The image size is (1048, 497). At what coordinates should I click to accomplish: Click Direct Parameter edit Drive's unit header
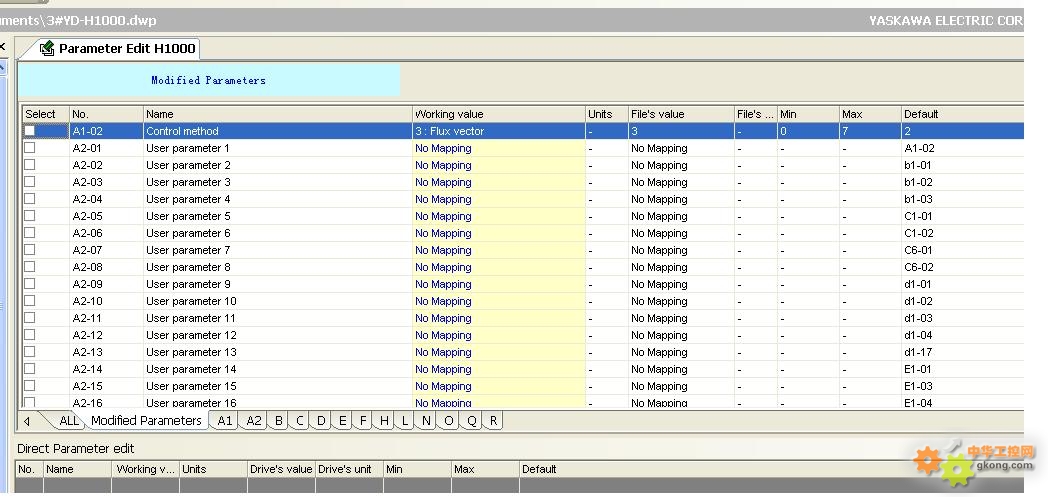(350, 469)
